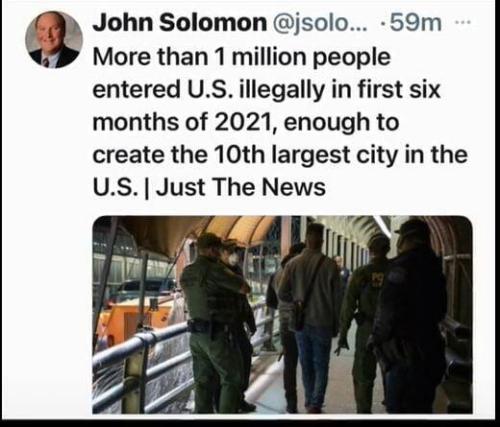The width and height of the screenshot is (500, 427).
Task: Open the @jsolo... handle link
Action: [x=320, y=23]
